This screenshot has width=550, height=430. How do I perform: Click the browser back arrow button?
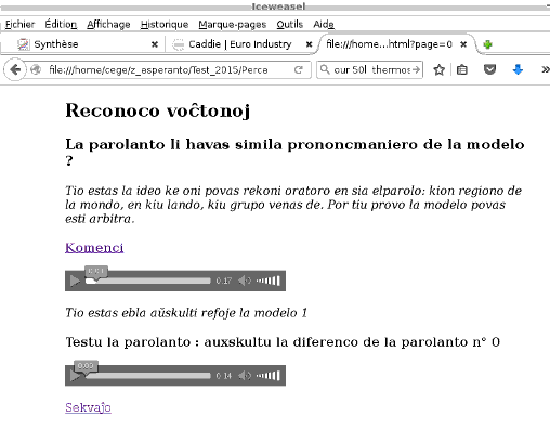(x=15, y=70)
